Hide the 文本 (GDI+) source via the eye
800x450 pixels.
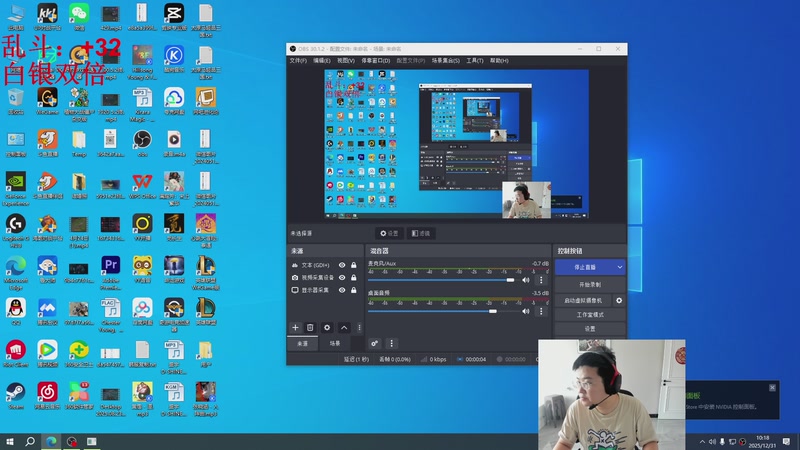coord(342,265)
